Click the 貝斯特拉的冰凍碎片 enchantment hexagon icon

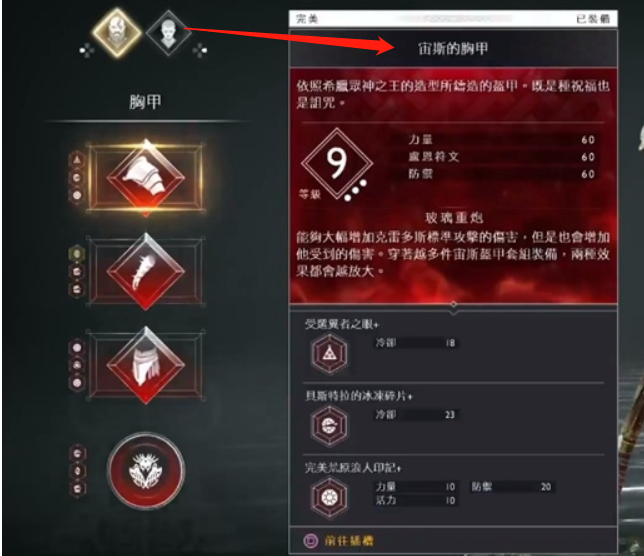tap(329, 425)
